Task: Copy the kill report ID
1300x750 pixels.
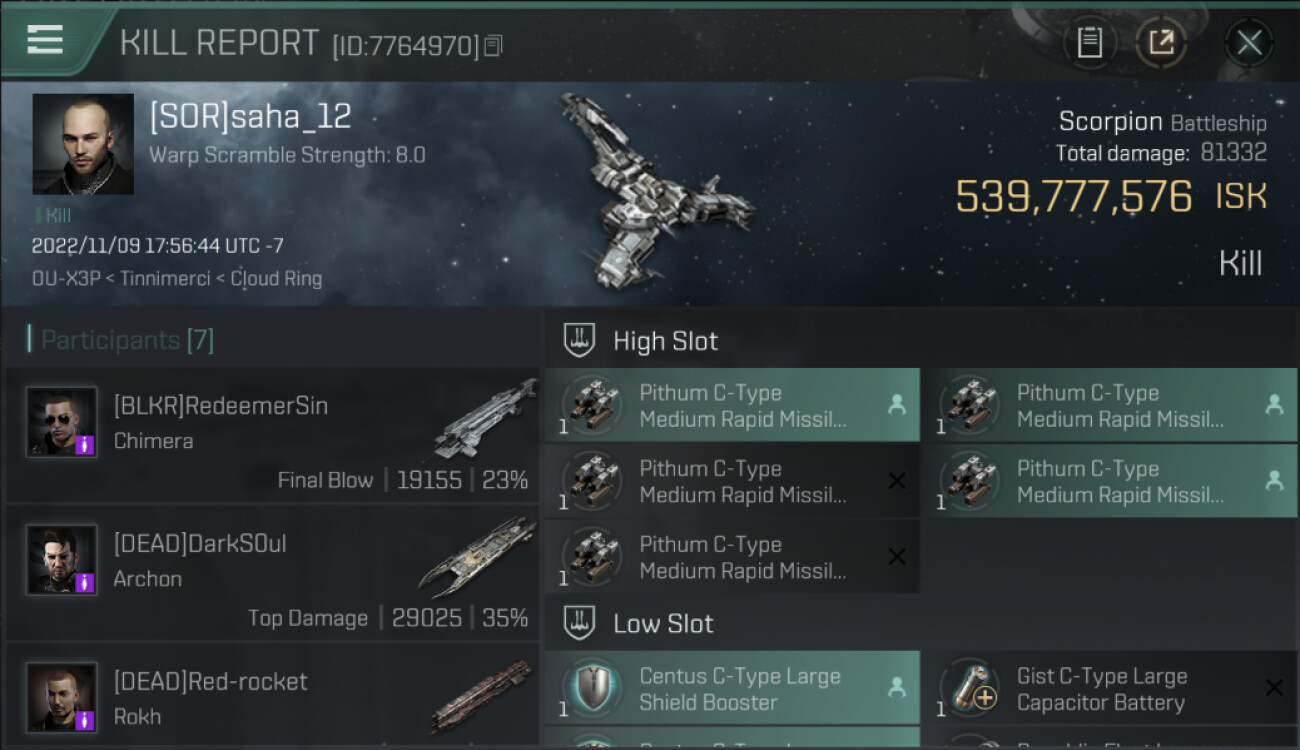Action: click(x=492, y=46)
